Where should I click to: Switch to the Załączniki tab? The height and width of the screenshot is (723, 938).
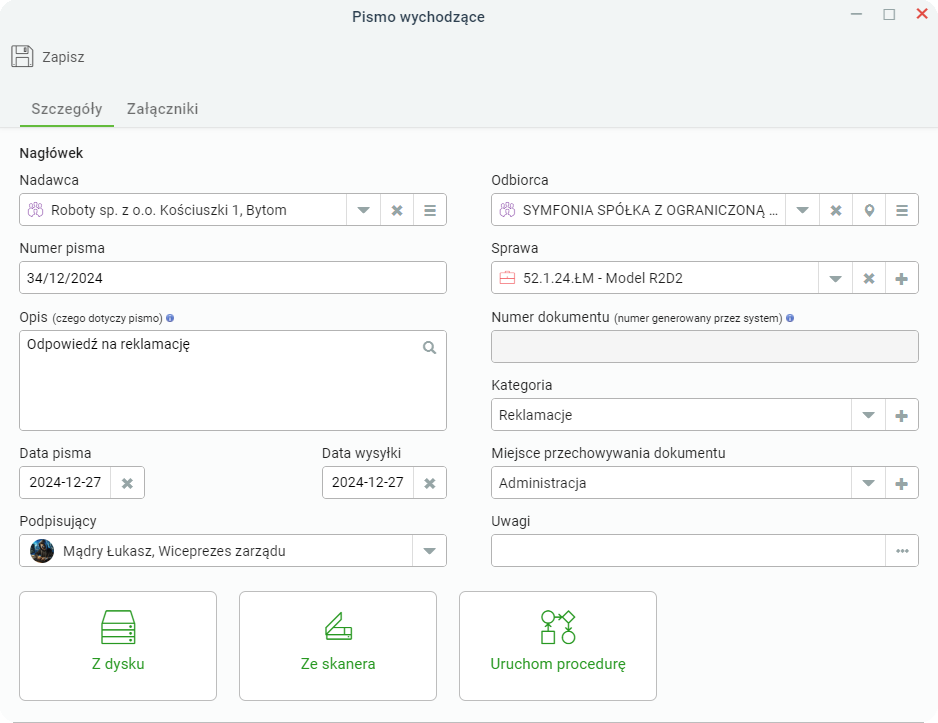coord(162,109)
